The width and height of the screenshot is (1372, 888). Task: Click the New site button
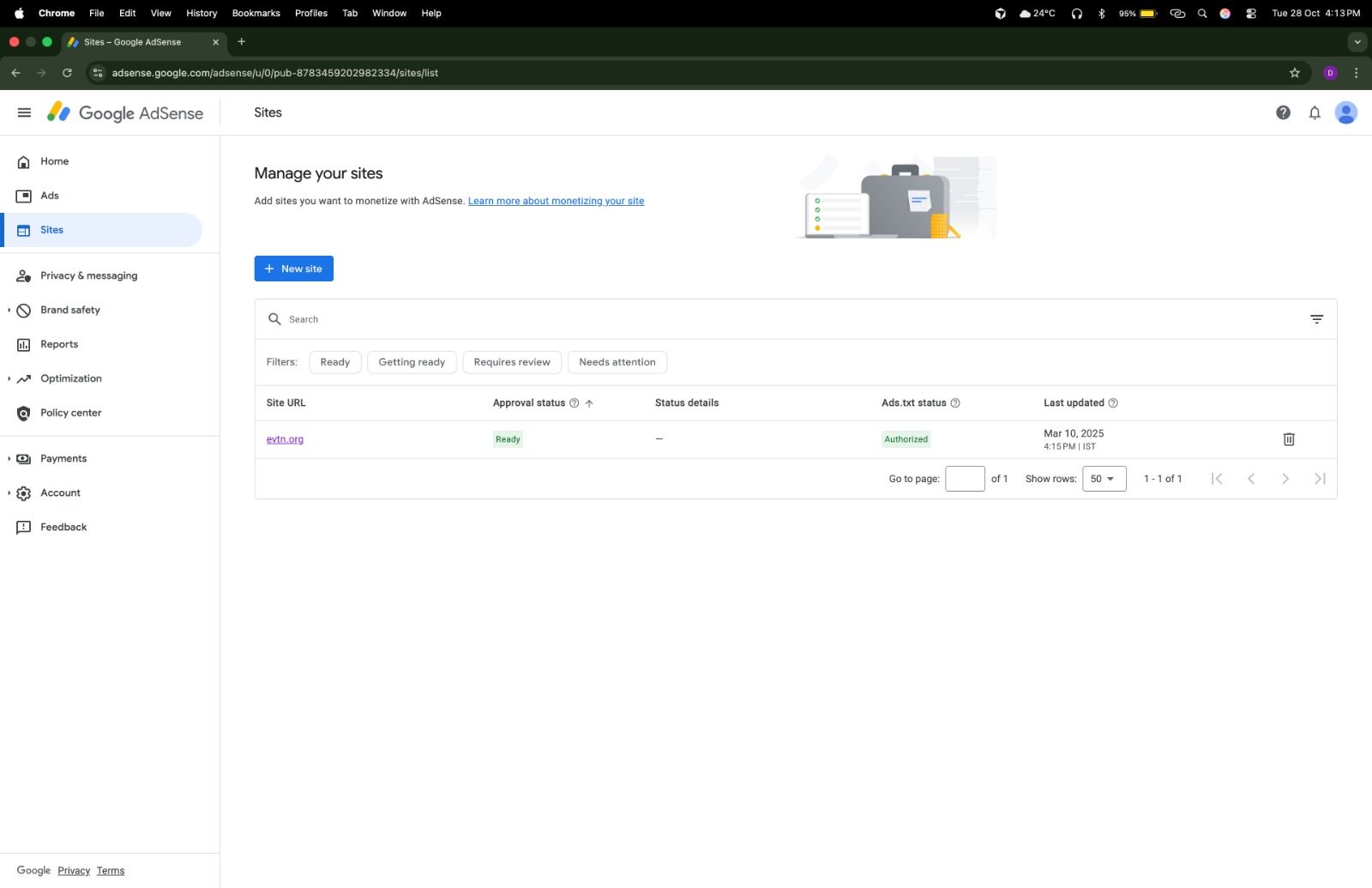pyautogui.click(x=293, y=269)
